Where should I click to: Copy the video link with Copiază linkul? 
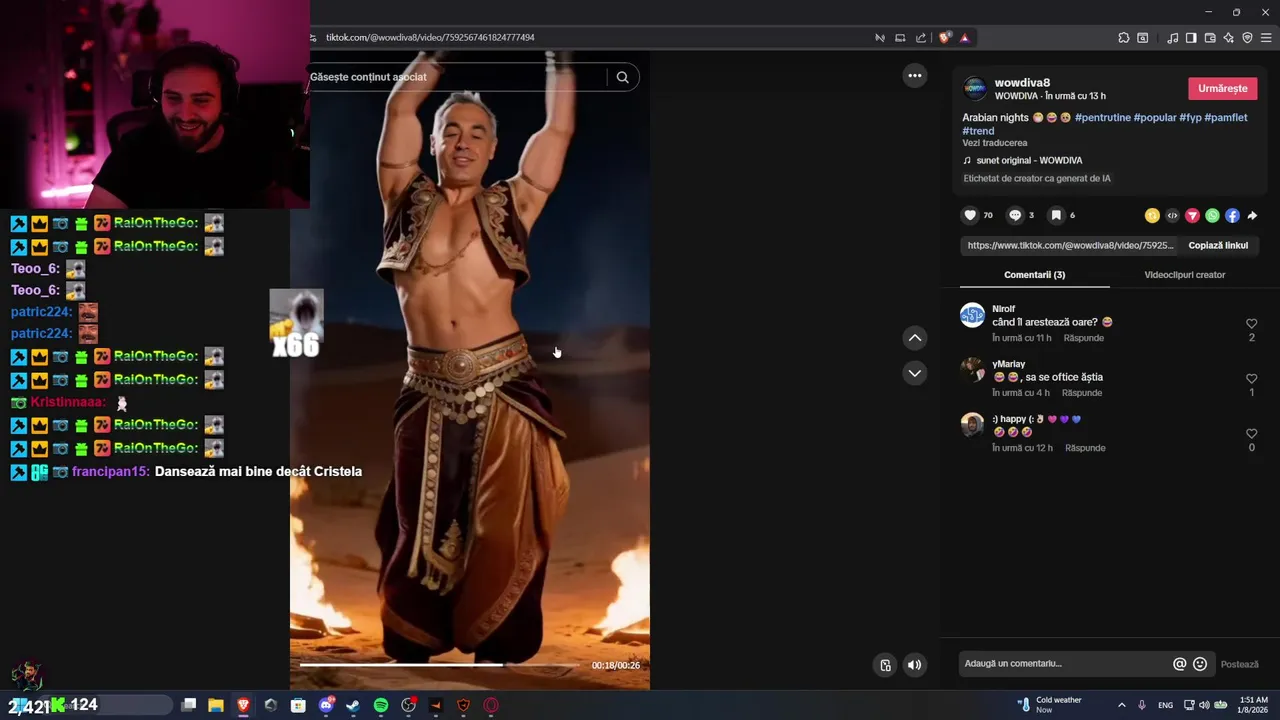tap(1218, 245)
